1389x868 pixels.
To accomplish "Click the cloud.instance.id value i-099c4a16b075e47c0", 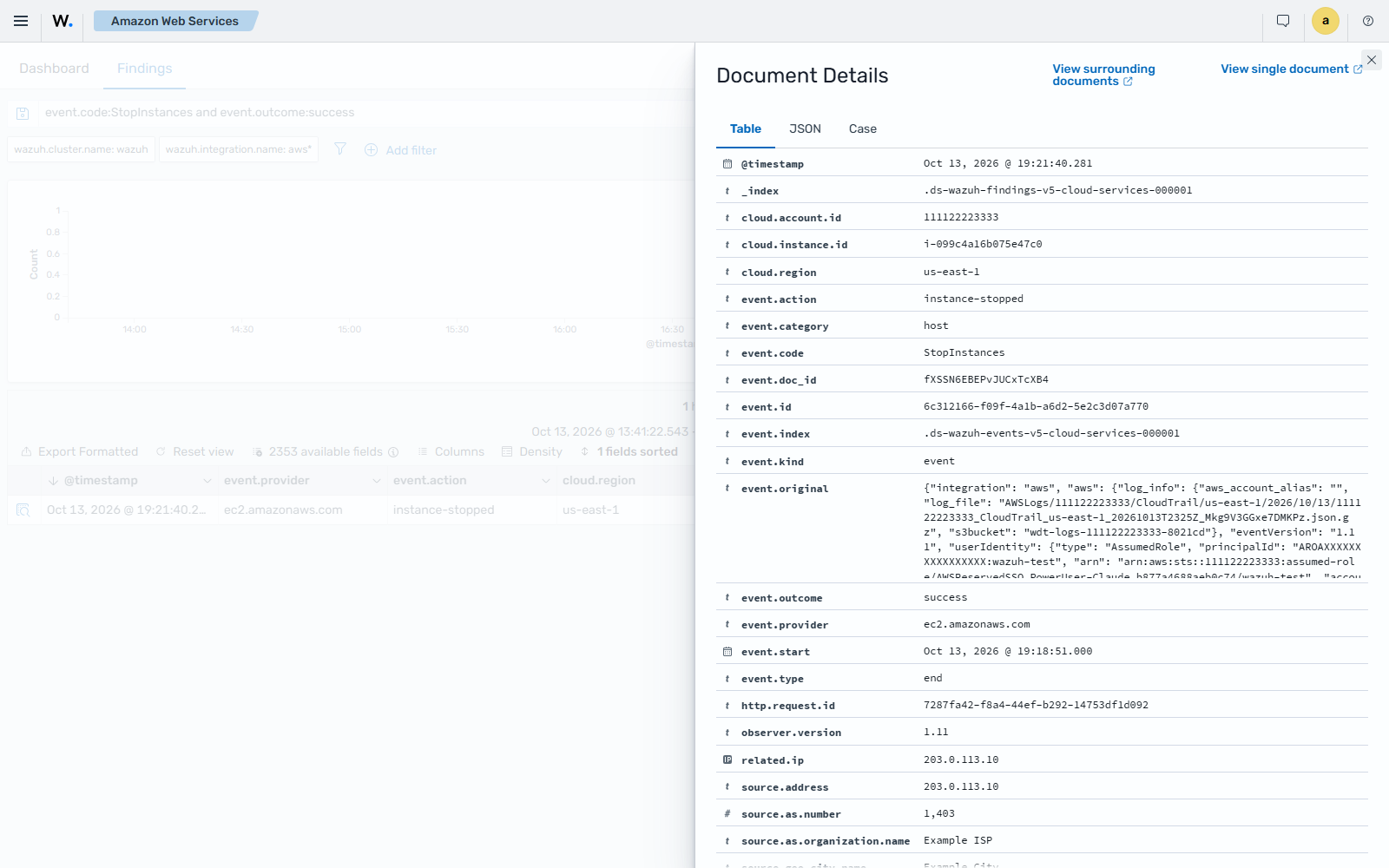I will pos(983,244).
